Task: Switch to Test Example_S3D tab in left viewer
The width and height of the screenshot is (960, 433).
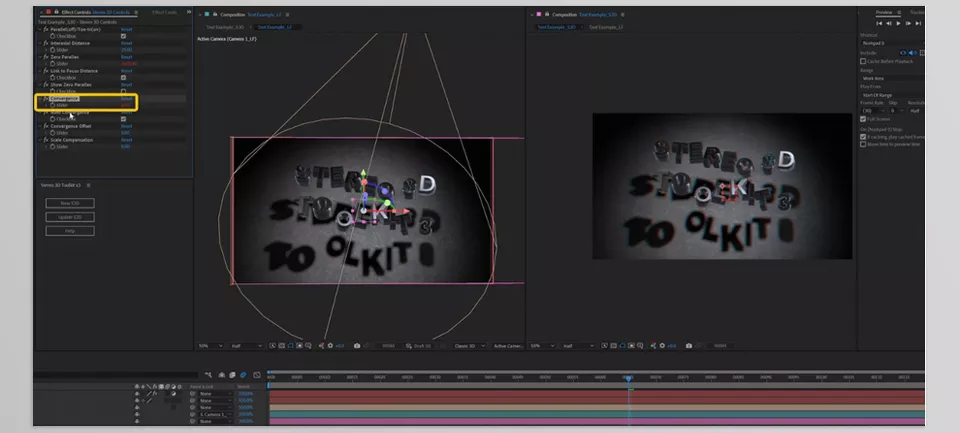Action: [225, 27]
